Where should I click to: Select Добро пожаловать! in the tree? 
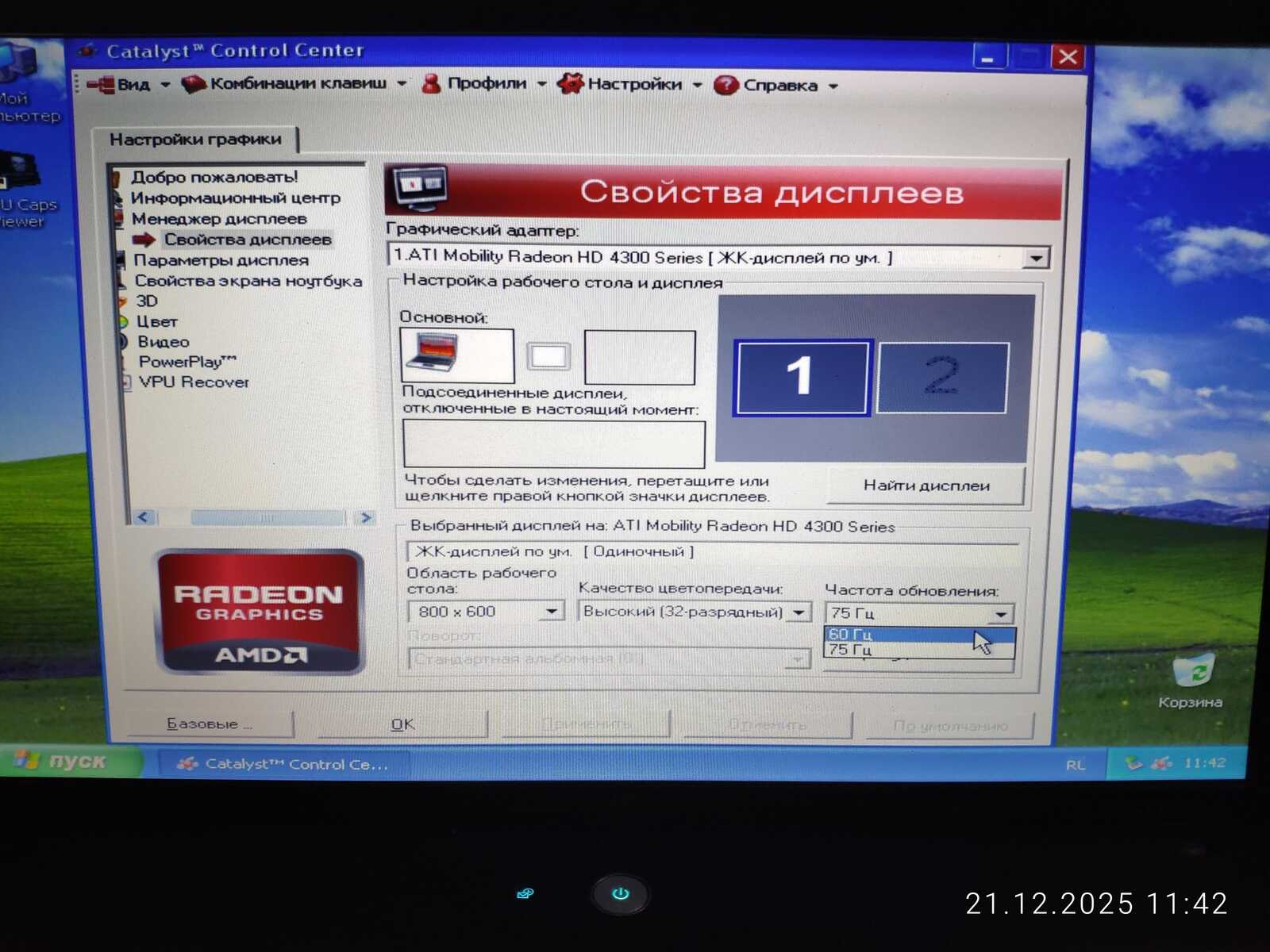pyautogui.click(x=214, y=177)
